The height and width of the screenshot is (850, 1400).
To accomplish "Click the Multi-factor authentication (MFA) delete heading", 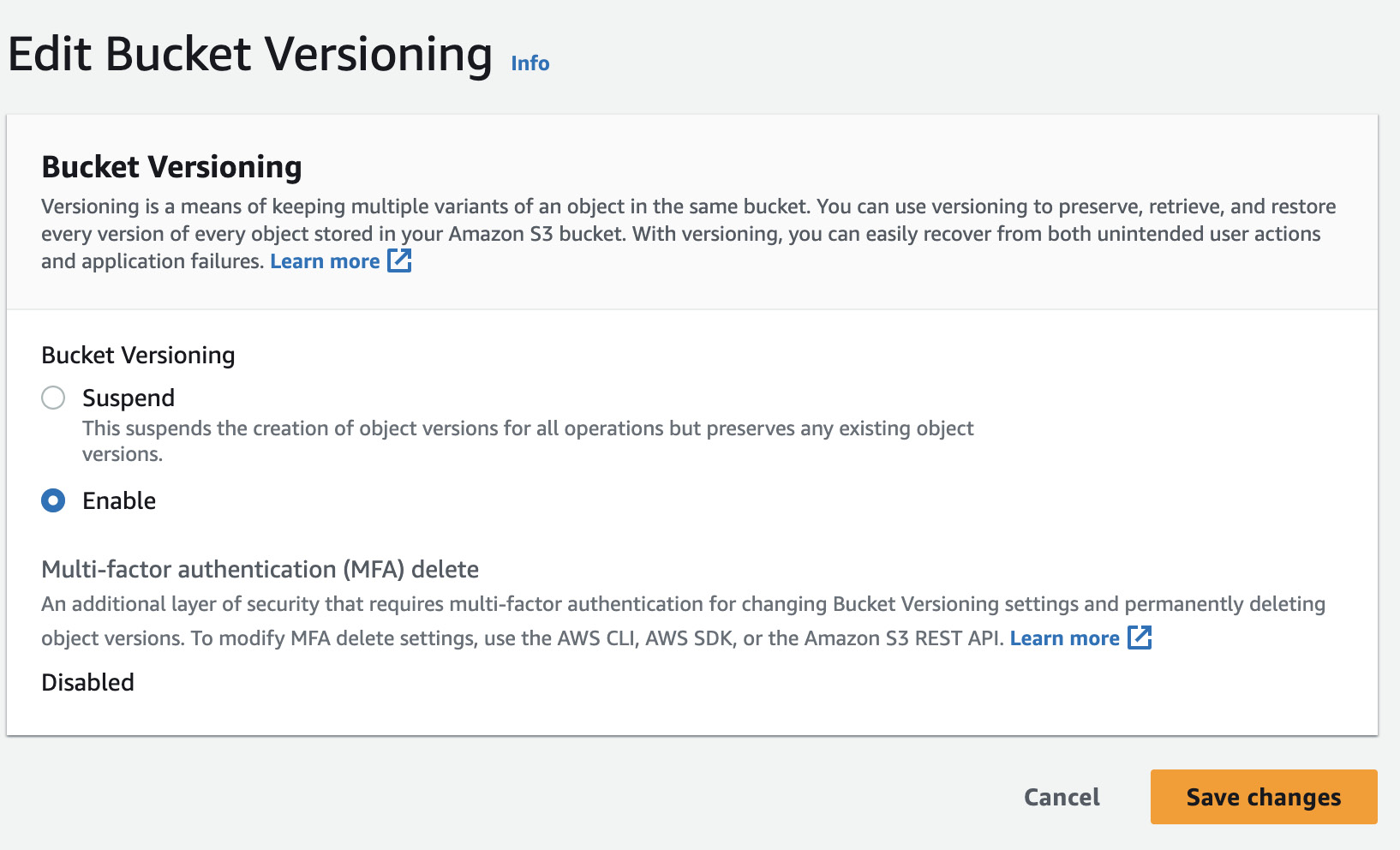I will (260, 570).
